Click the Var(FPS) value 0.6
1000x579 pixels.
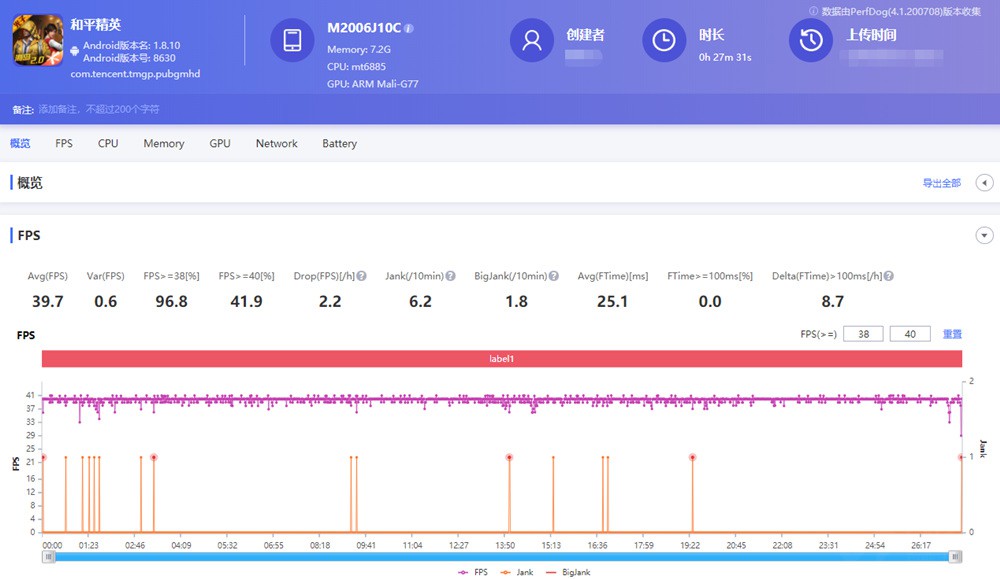[106, 302]
